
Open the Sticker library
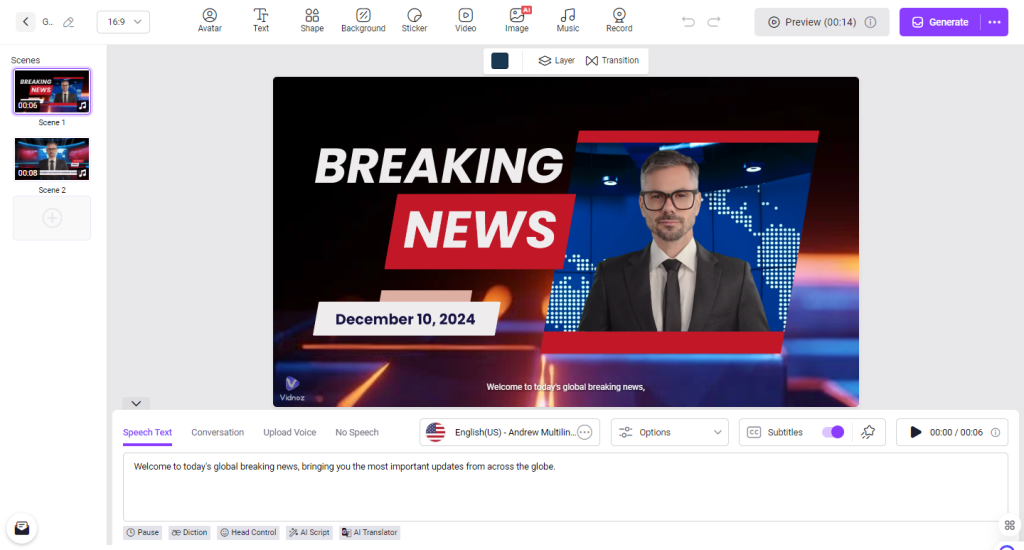pyautogui.click(x=414, y=21)
